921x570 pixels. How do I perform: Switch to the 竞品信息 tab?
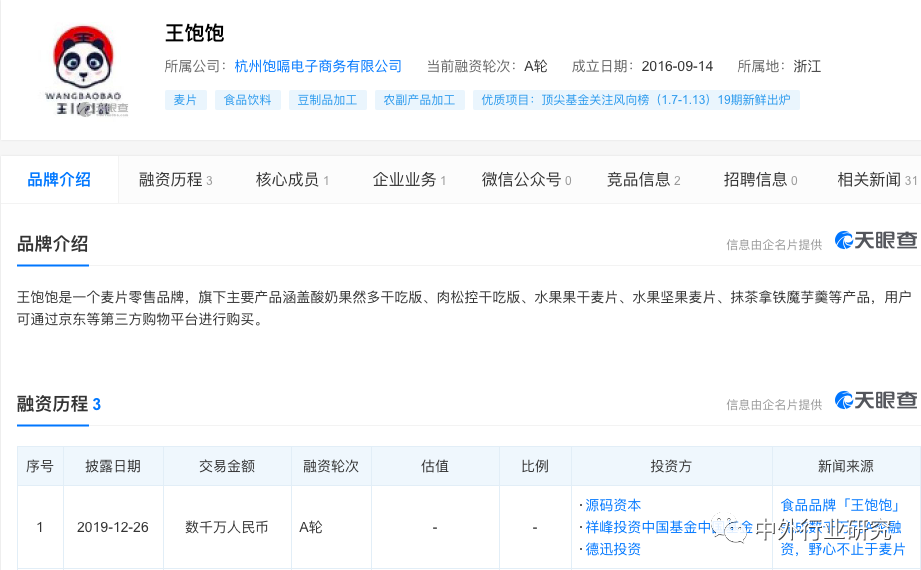click(643, 180)
